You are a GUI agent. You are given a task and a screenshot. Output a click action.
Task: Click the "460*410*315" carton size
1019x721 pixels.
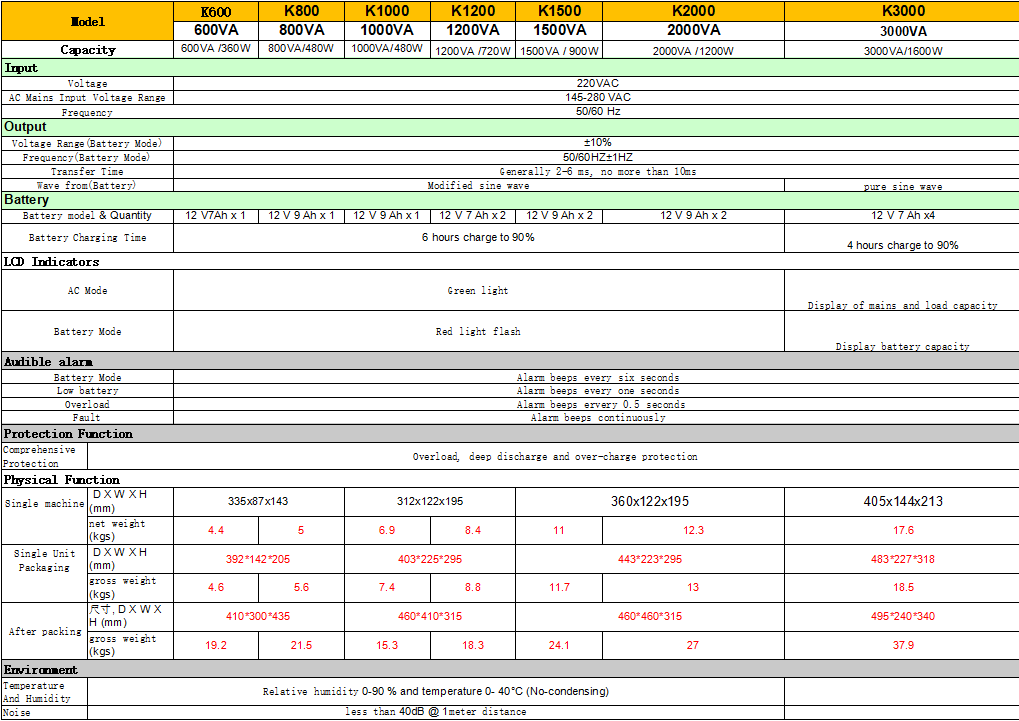(x=430, y=616)
